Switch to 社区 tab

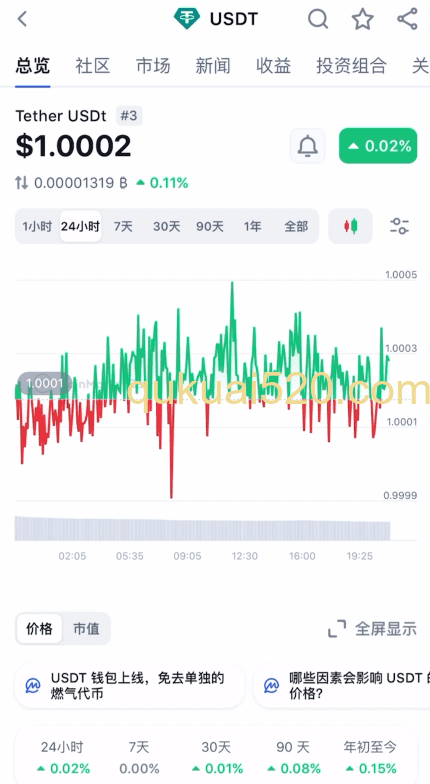pos(92,66)
